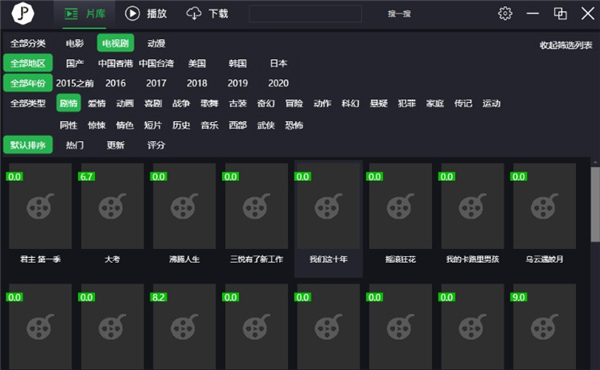Click the app logo in the title bar
Viewport: 600px width, 370px height.
(23, 13)
